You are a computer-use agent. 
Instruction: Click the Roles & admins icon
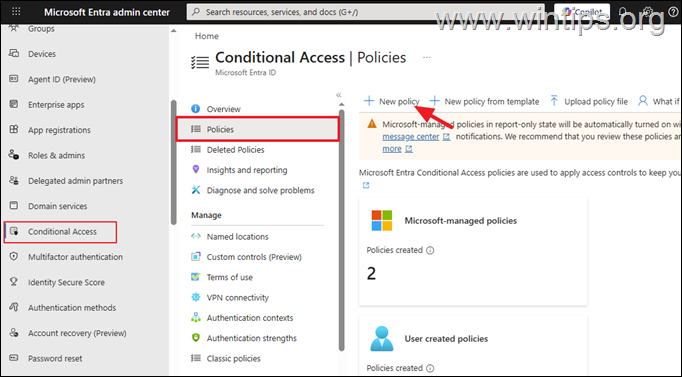pyautogui.click(x=14, y=155)
